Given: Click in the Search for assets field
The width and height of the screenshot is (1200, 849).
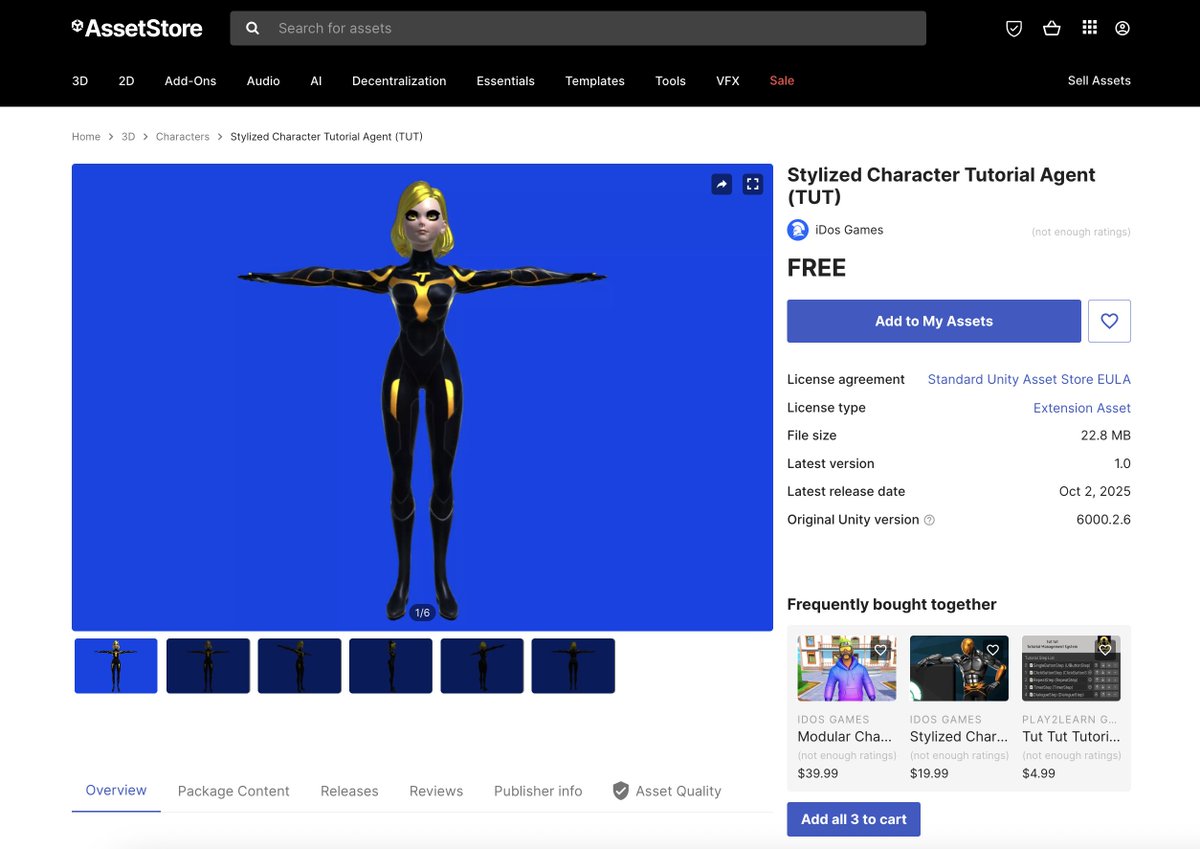Looking at the screenshot, I should click(x=578, y=28).
